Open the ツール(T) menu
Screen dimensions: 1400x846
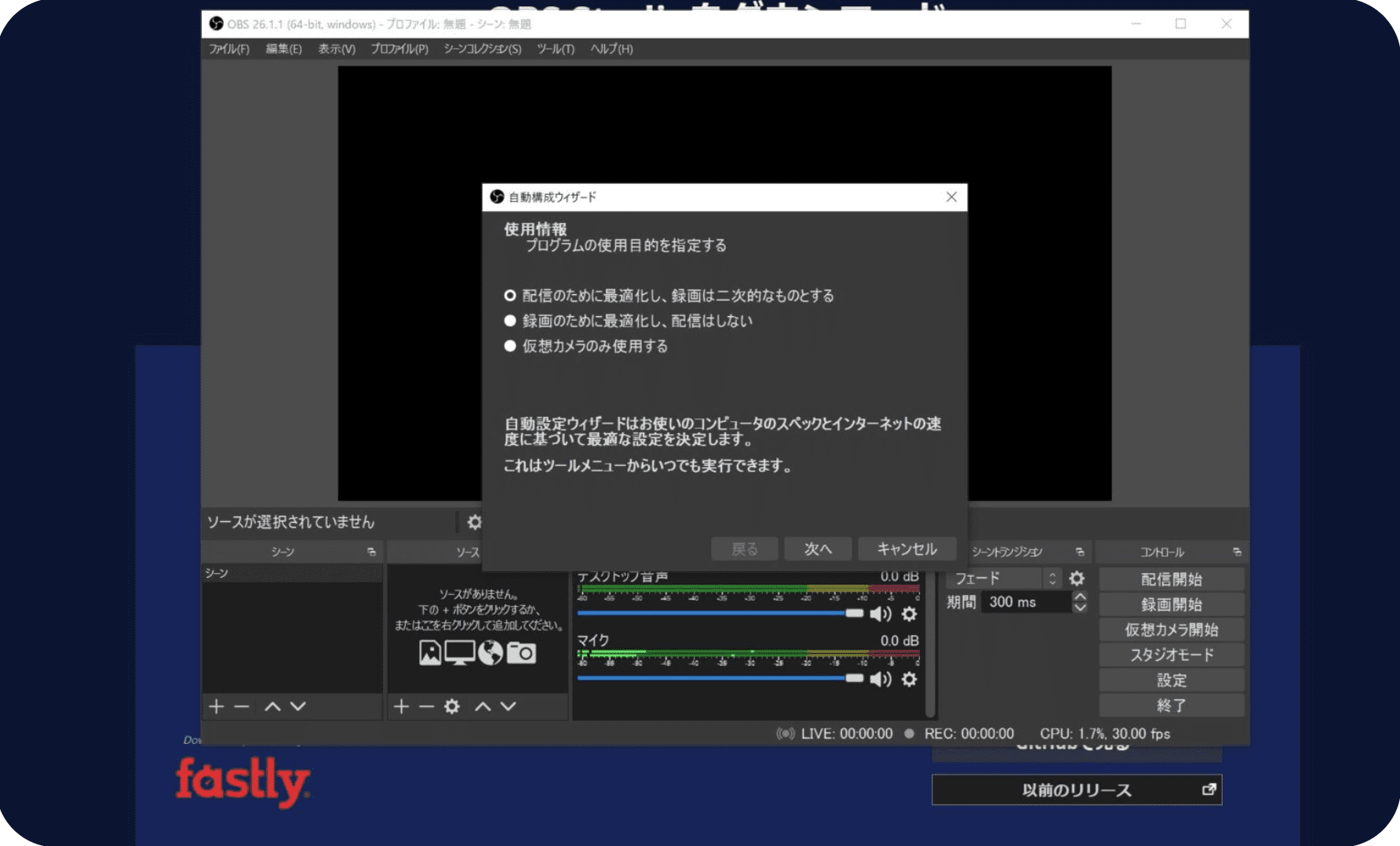556,49
